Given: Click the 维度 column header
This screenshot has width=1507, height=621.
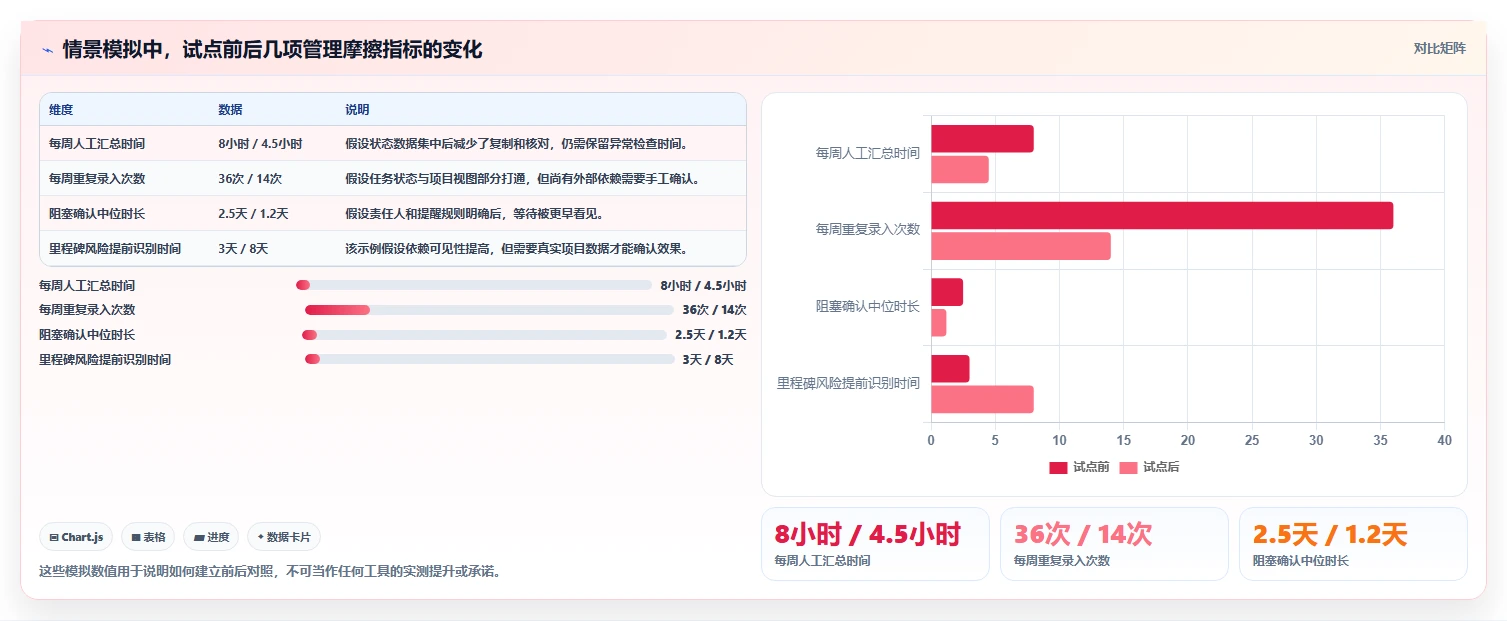Looking at the screenshot, I should pyautogui.click(x=61, y=110).
